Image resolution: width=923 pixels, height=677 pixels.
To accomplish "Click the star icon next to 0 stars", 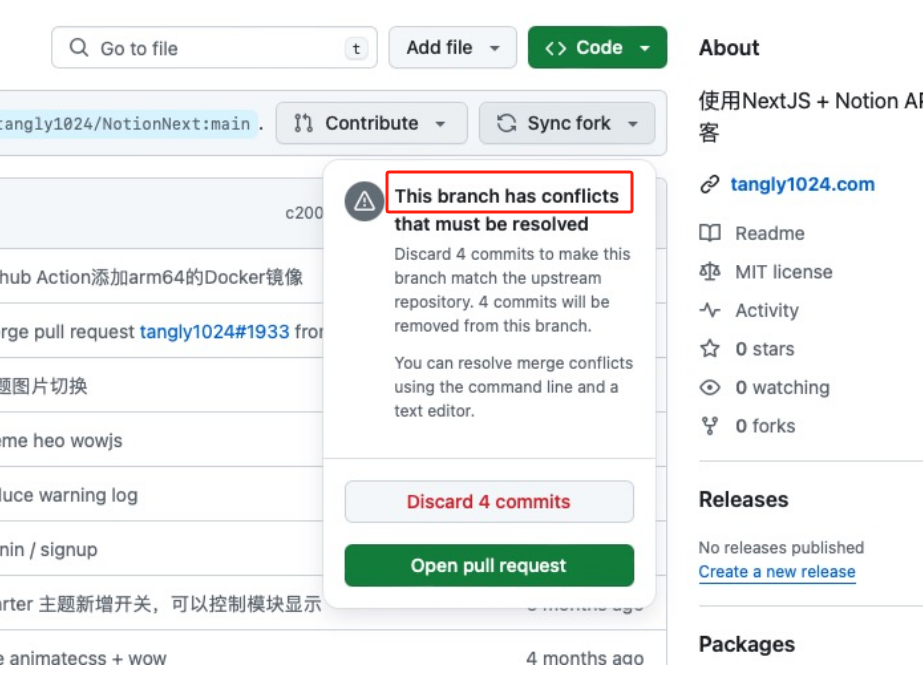I will point(710,349).
